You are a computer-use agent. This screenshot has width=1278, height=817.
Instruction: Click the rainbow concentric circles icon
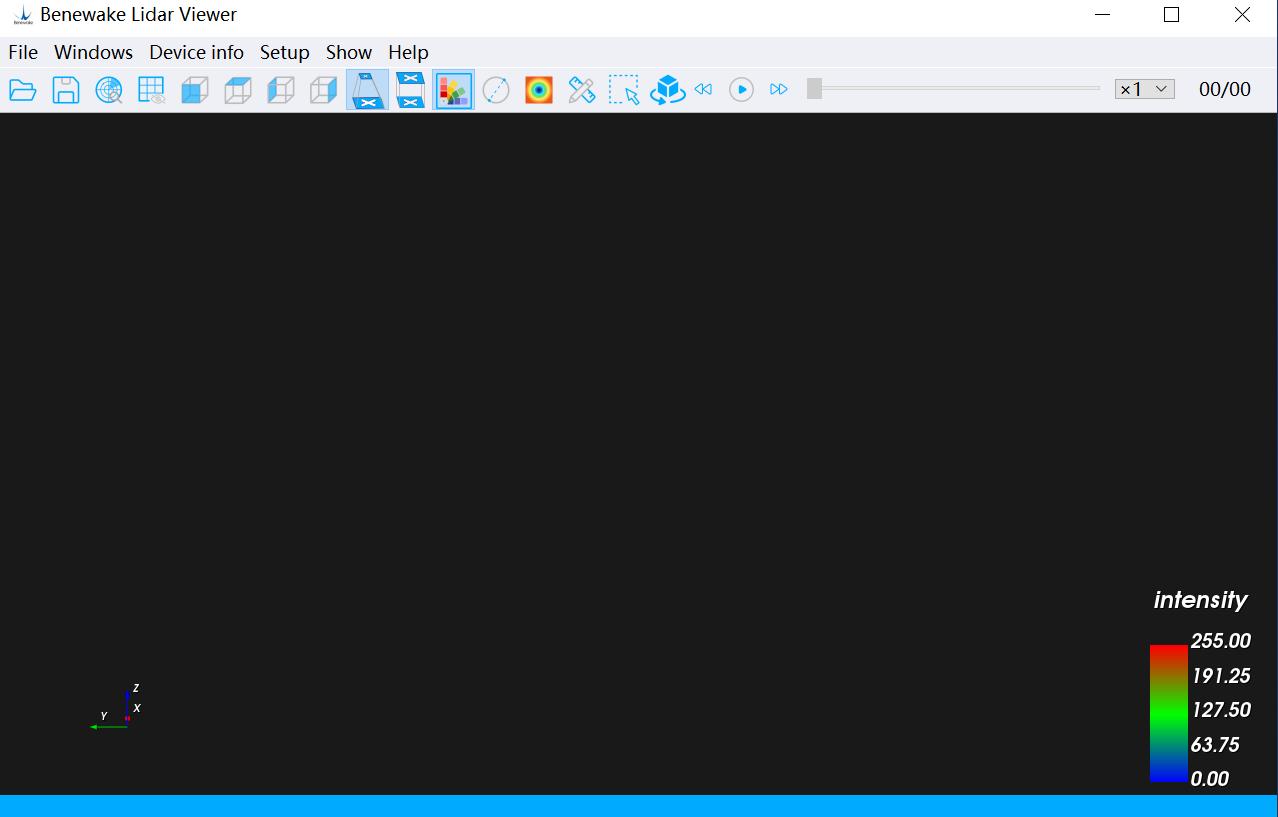click(539, 90)
